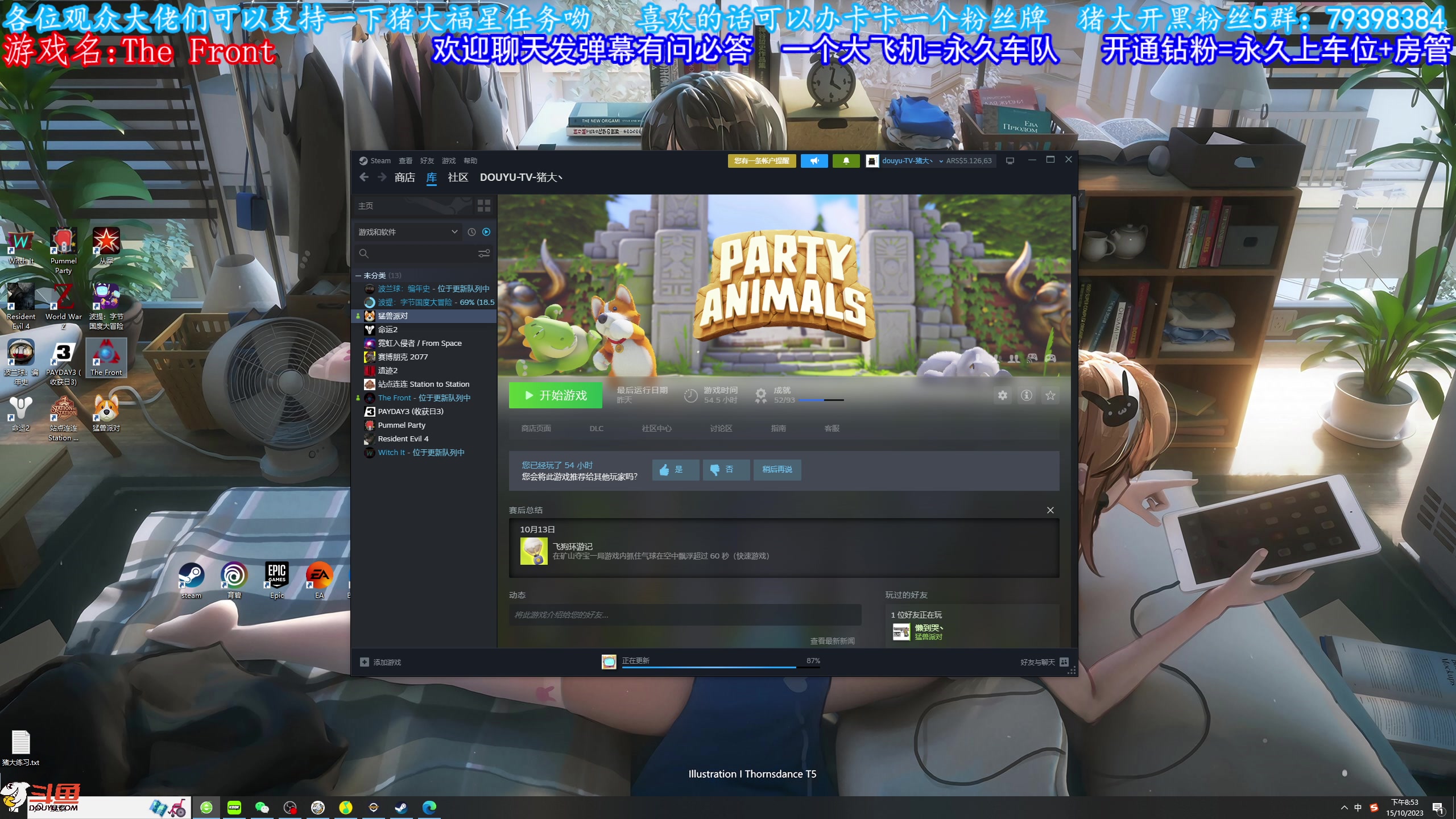Open 商店页面 tab
1456x819 pixels.
point(536,428)
